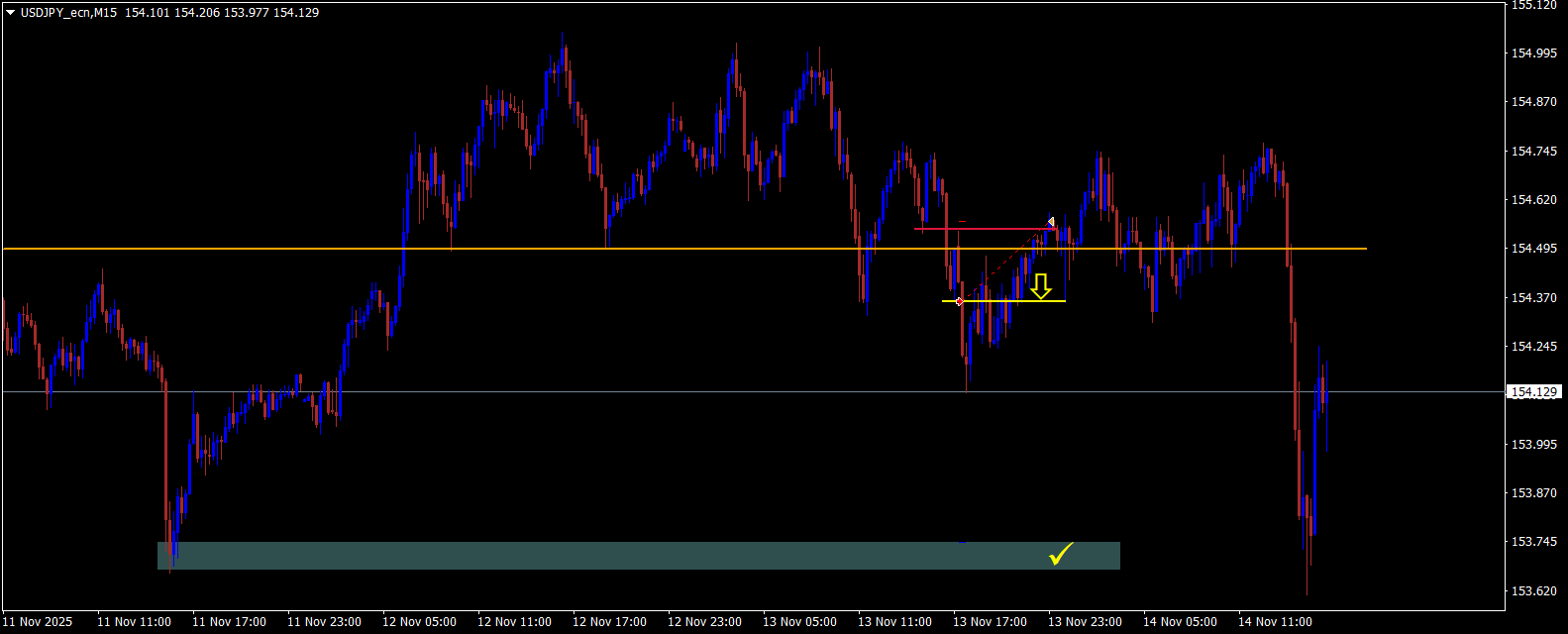This screenshot has height=634, width=1568.
Task: Click the yellow hollow down arrow on chart
Action: pyautogui.click(x=1040, y=286)
